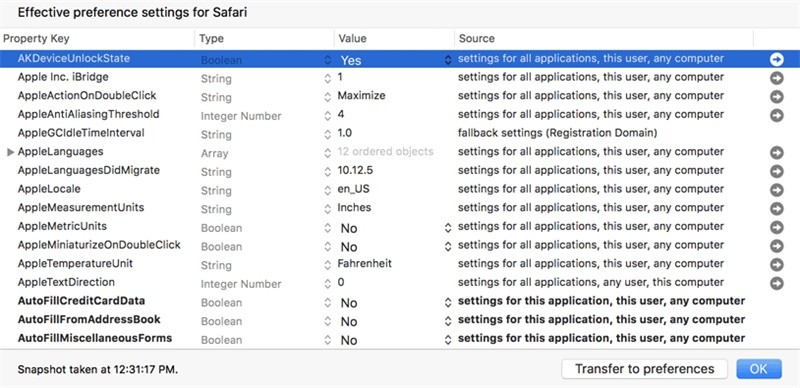This screenshot has height=388, width=800.
Task: Select the AppleMetricUnits key
Action: tap(62, 226)
